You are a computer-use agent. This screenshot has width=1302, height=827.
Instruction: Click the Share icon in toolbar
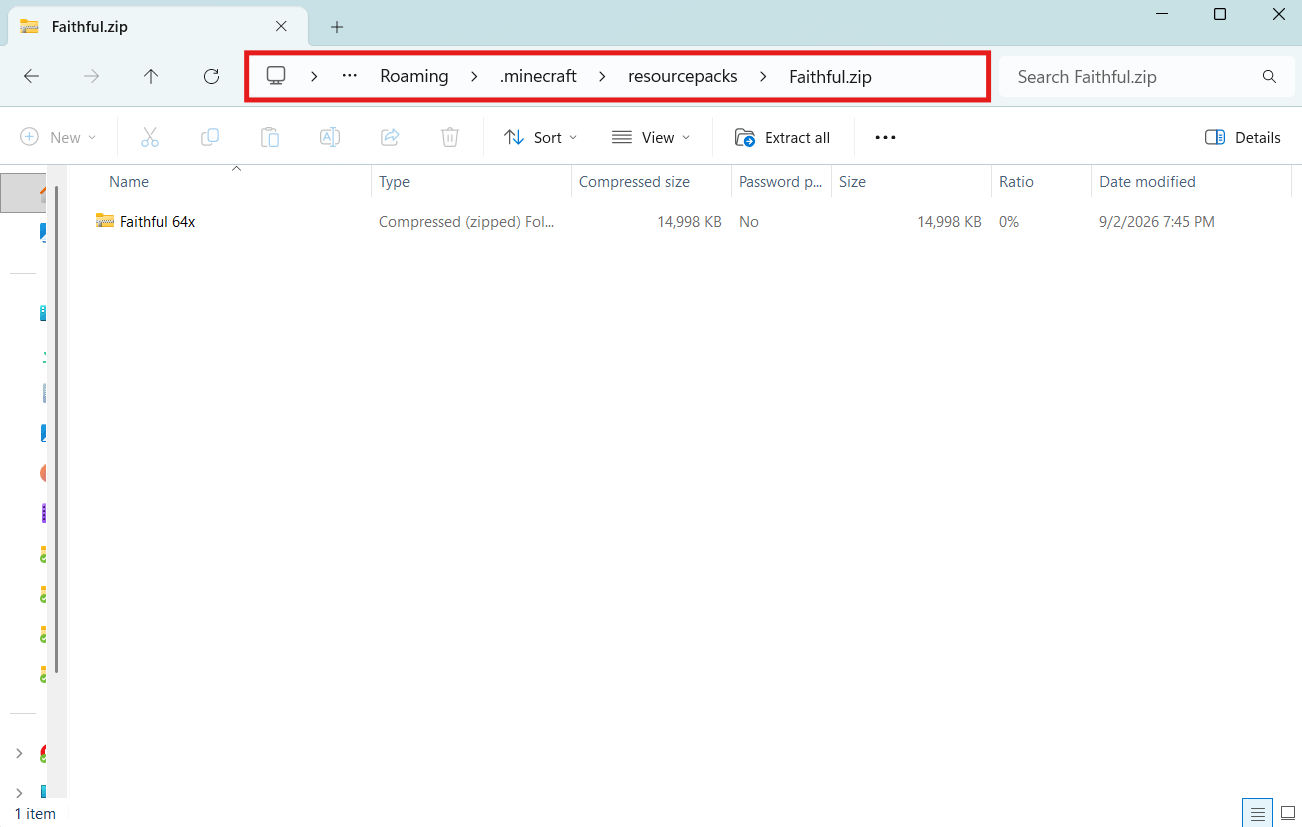coord(390,137)
